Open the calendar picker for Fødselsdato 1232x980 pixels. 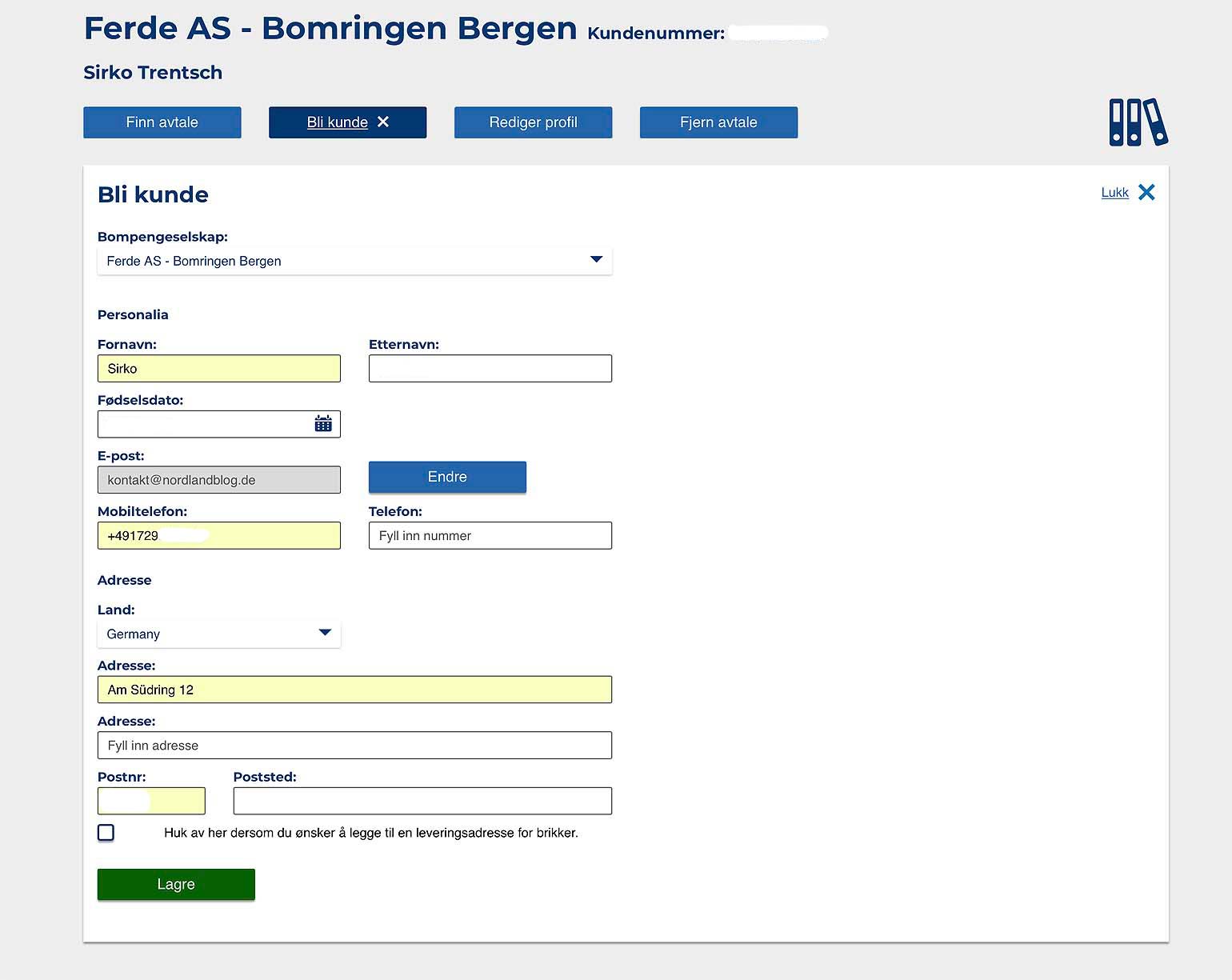pos(323,424)
